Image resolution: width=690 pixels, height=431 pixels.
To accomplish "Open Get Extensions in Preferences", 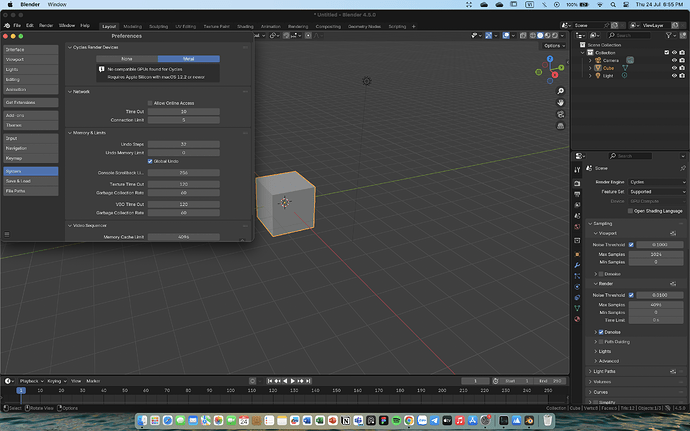I will pos(31,102).
